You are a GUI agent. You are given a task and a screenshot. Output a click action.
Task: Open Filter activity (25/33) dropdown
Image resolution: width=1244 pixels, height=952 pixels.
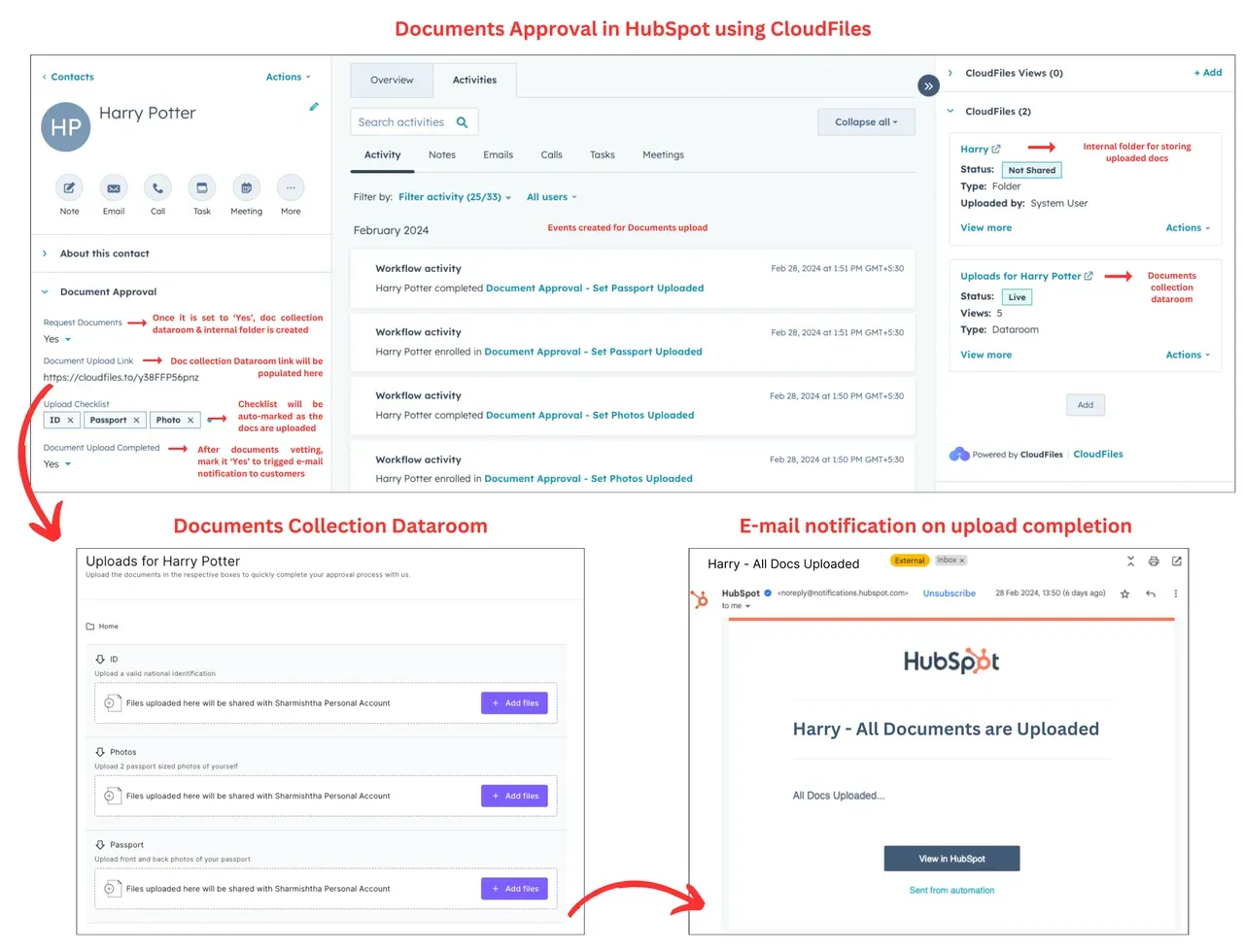click(x=455, y=197)
